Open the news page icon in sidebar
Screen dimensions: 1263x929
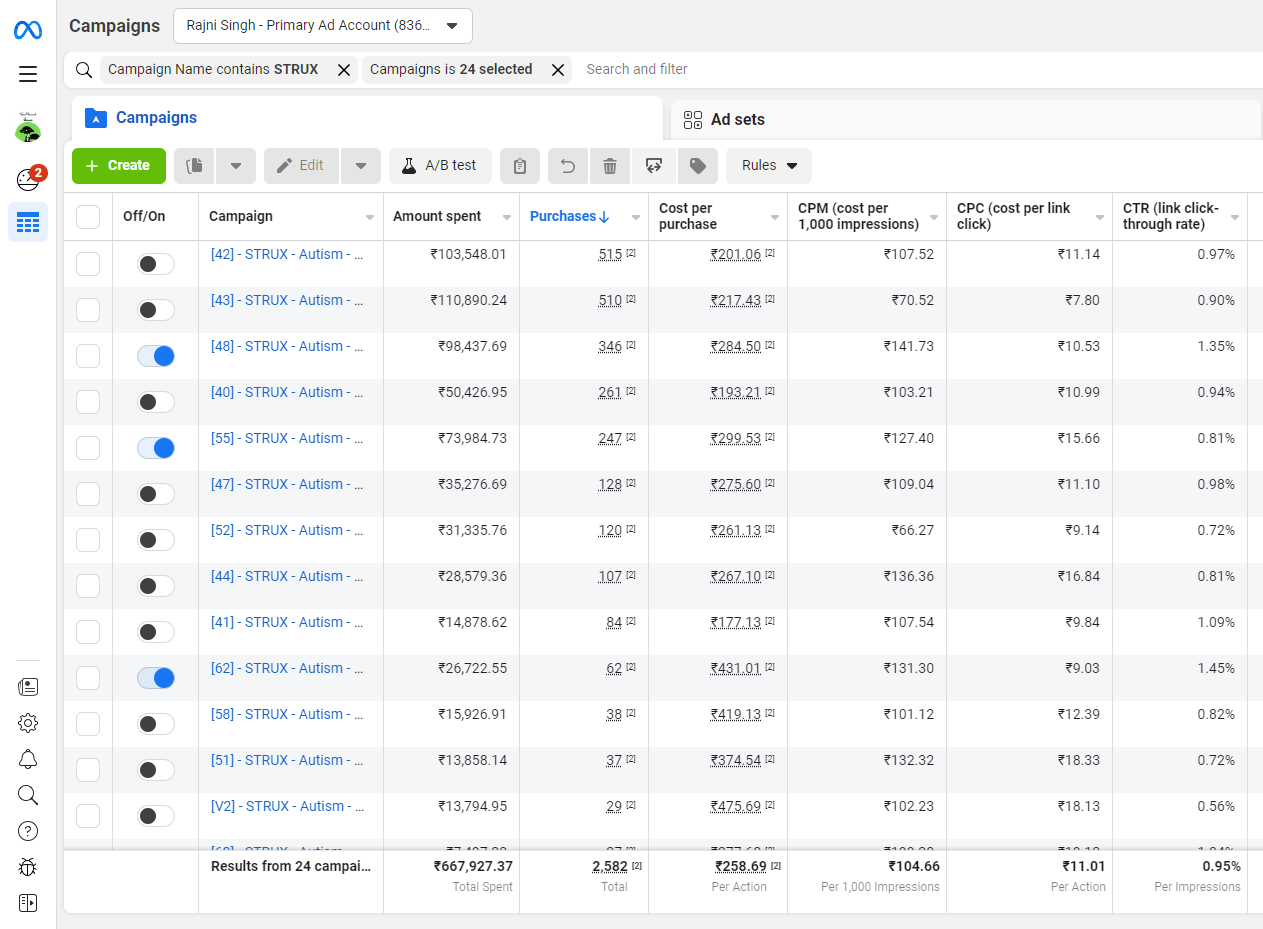[28, 686]
